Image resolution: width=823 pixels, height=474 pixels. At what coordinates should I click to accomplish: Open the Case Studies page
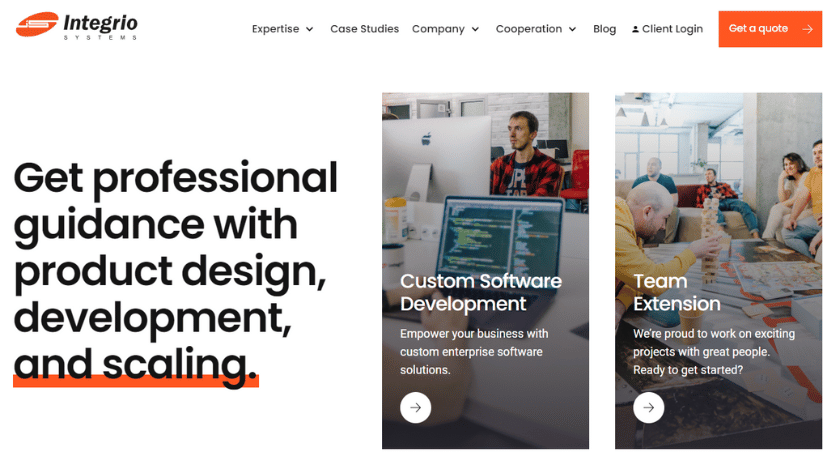[x=364, y=29]
